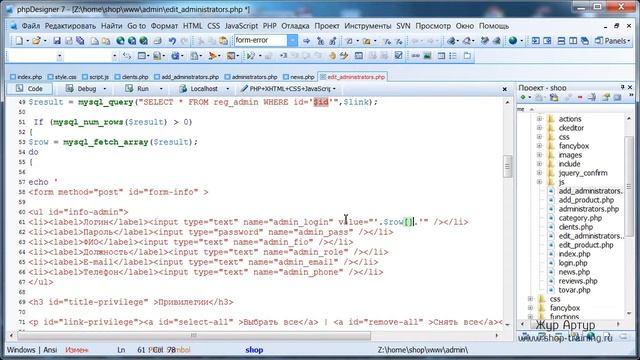Open the first empty combo box dropdown
The height and width of the screenshot is (360, 640).
[60, 56]
